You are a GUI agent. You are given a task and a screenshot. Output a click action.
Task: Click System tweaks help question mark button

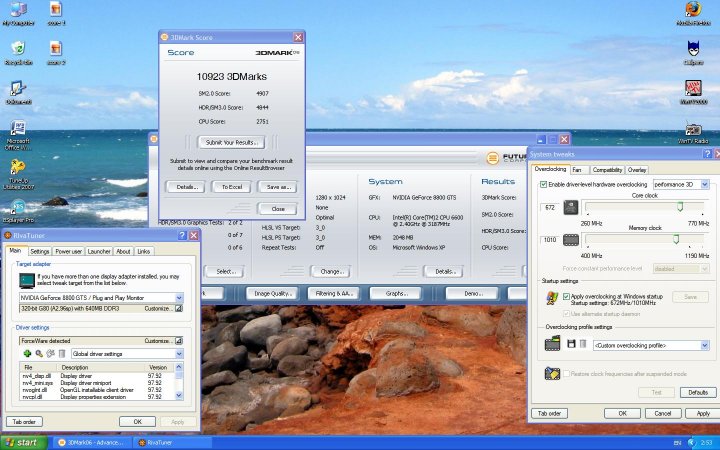pos(707,154)
